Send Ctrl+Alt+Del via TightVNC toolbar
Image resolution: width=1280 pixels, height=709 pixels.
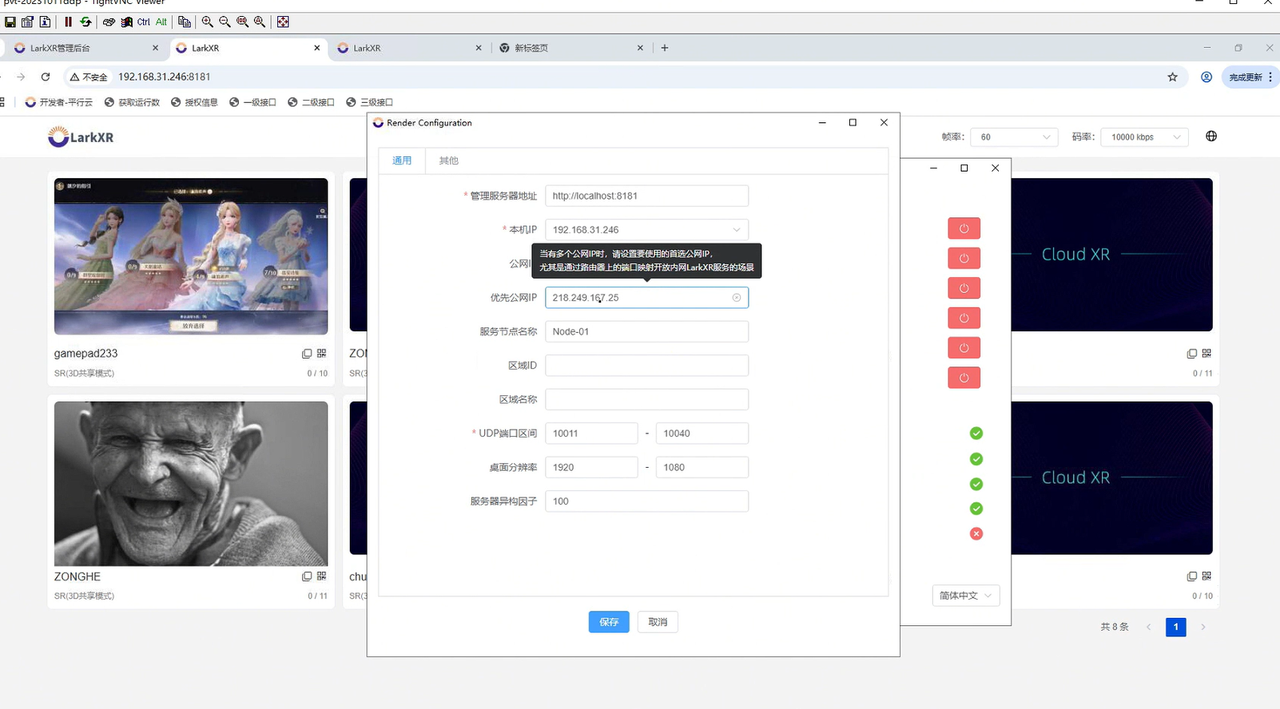(x=109, y=21)
